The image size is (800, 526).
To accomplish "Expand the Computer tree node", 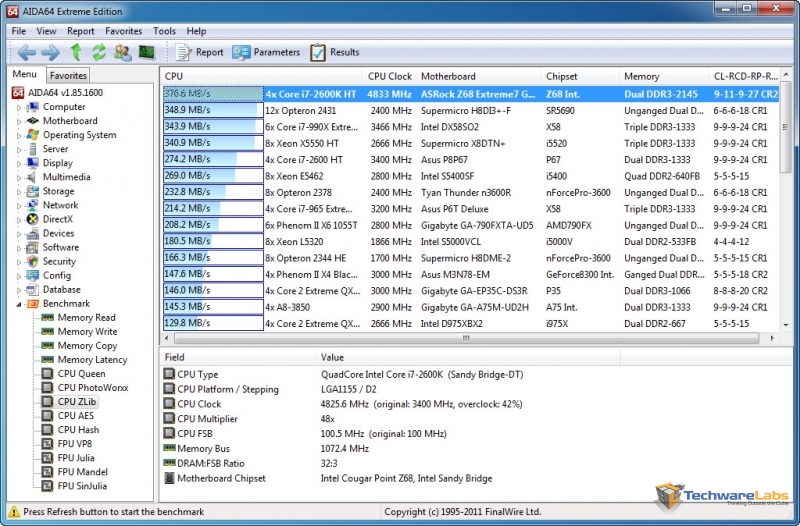I will point(19,108).
